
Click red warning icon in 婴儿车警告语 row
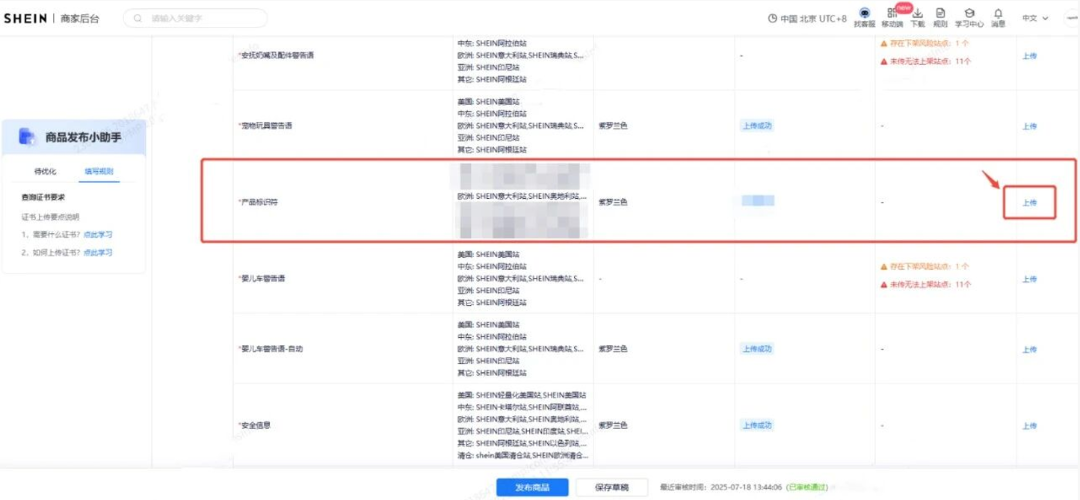click(884, 284)
